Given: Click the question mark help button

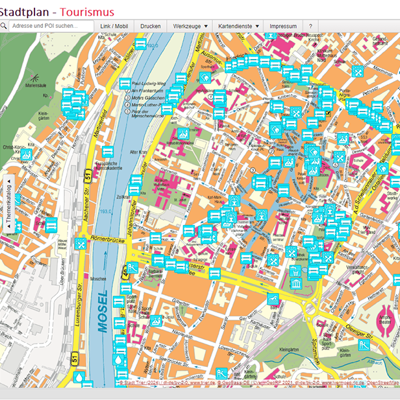Looking at the screenshot, I should (311, 26).
